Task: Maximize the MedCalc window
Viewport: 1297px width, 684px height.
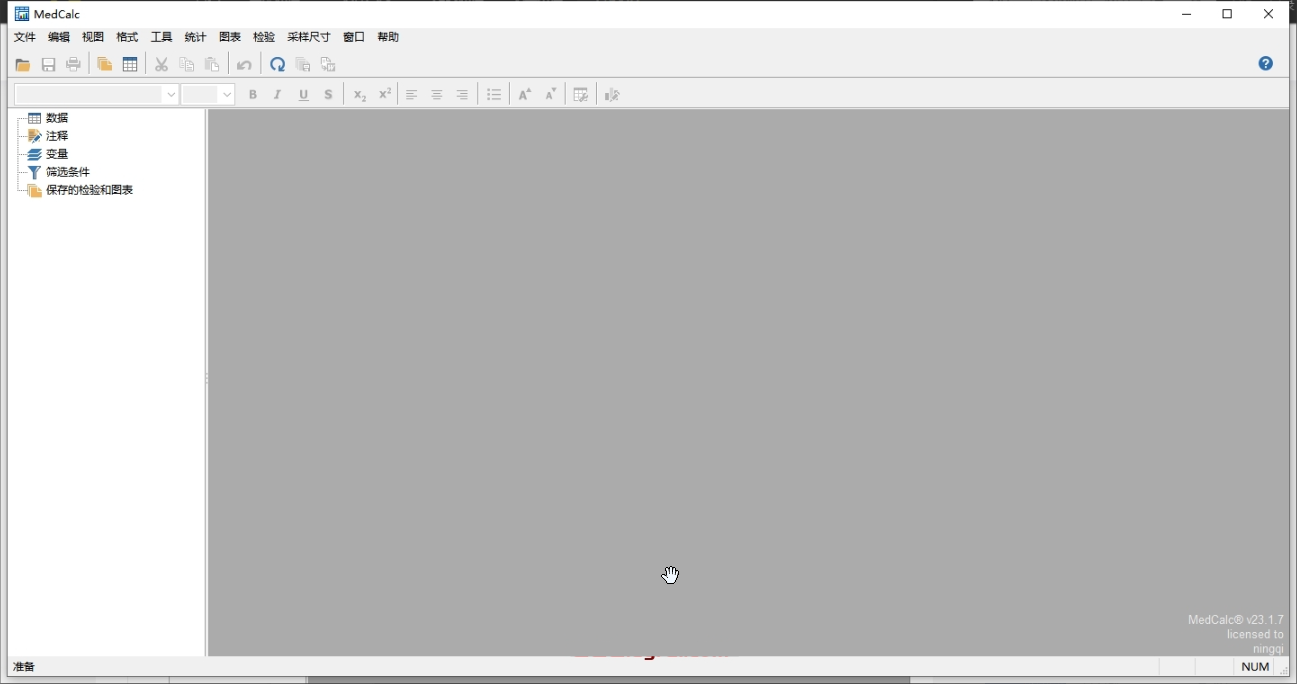Action: point(1227,14)
